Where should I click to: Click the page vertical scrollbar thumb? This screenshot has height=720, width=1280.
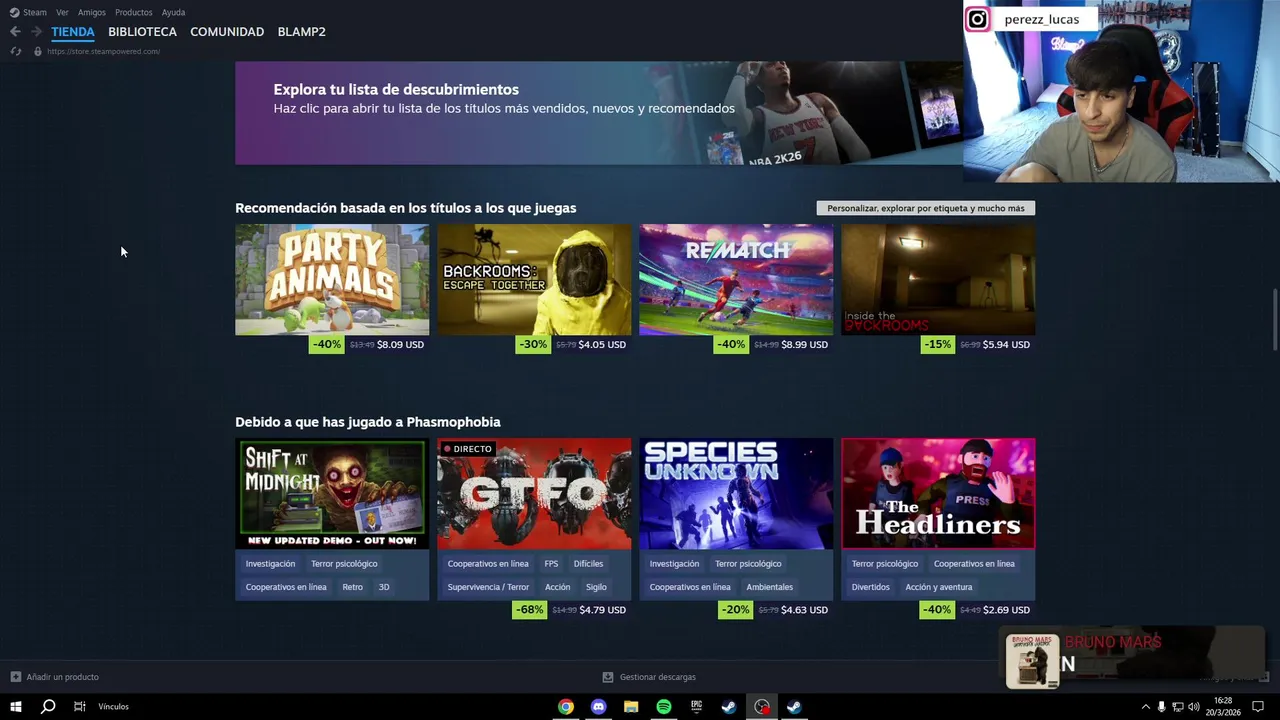[x=1274, y=320]
